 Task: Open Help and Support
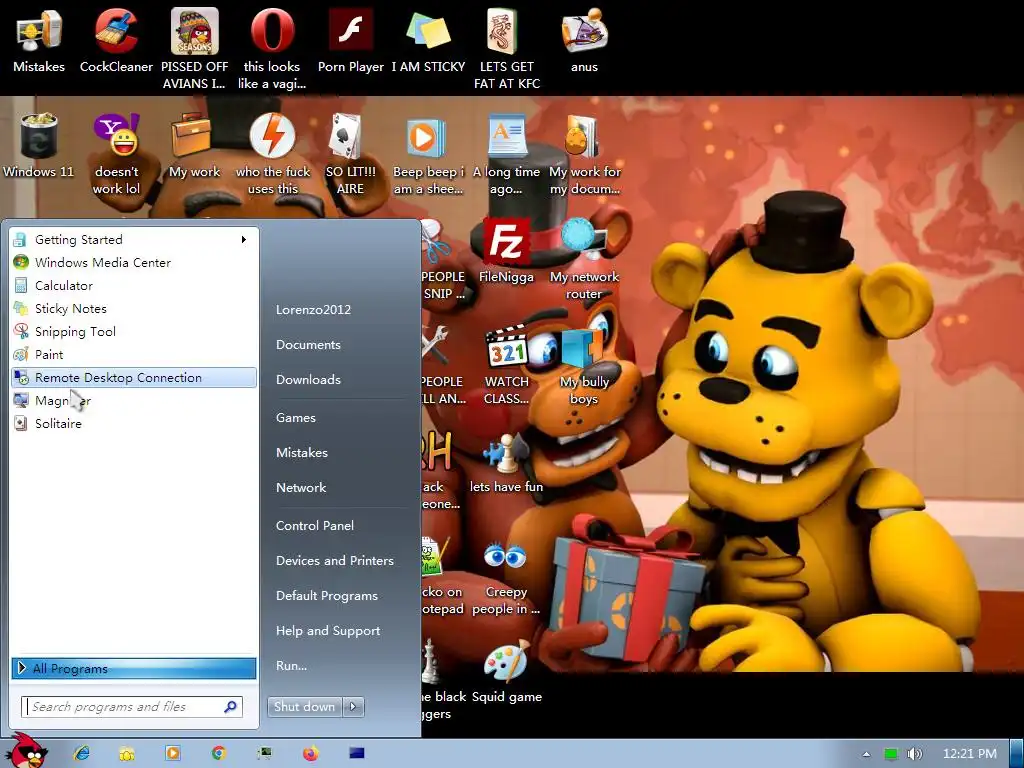point(328,631)
